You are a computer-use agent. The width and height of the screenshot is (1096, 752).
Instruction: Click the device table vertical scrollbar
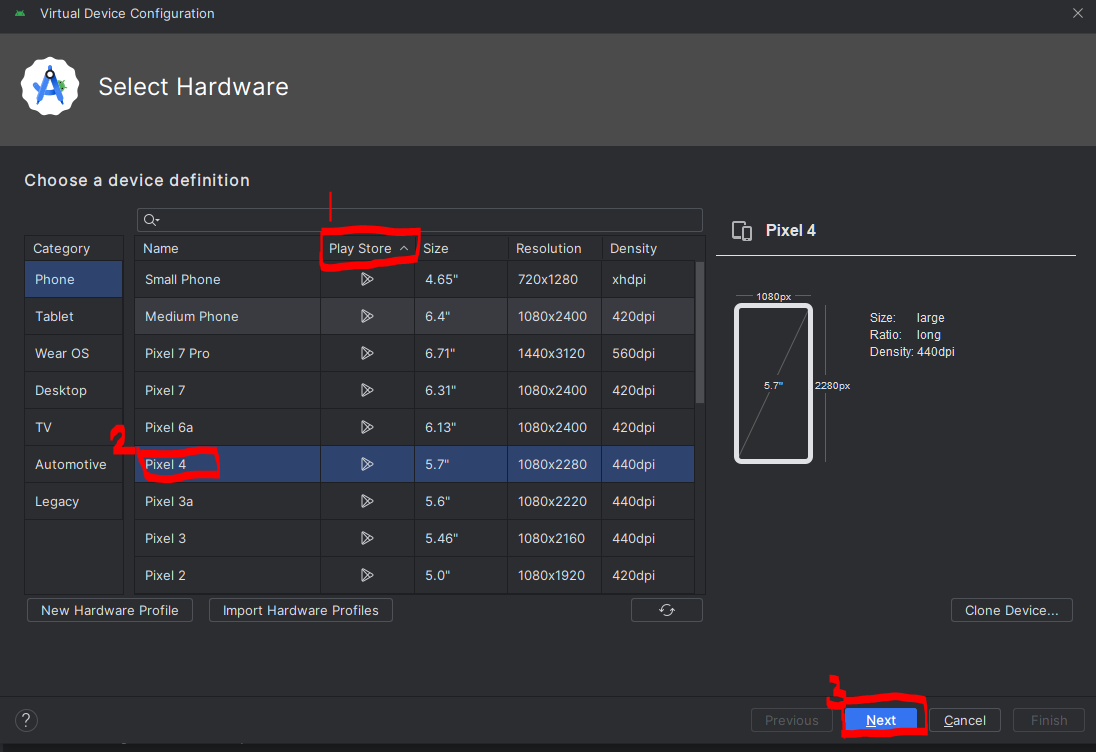[700, 333]
